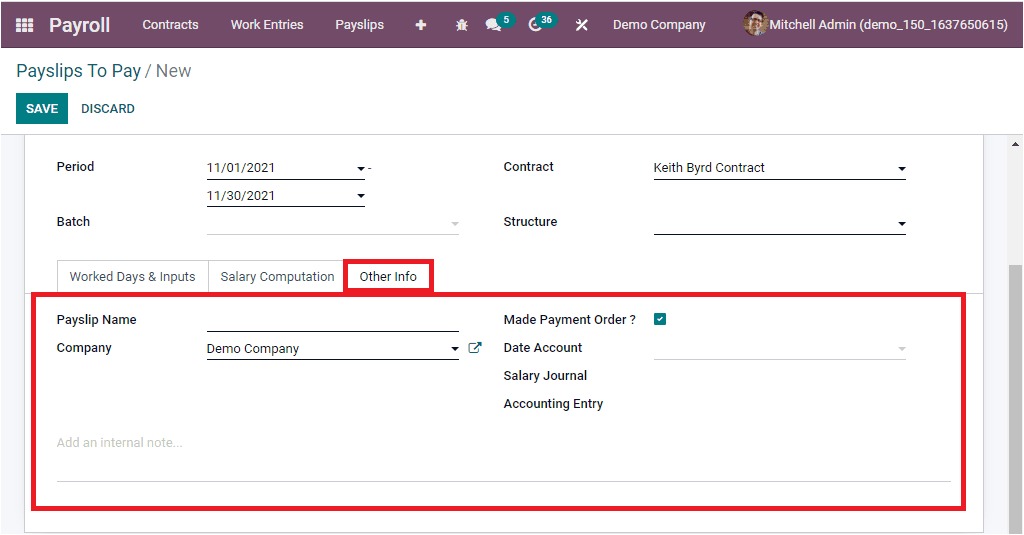This screenshot has height=535, width=1024.
Task: Expand the Contract dropdown
Action: coord(901,169)
